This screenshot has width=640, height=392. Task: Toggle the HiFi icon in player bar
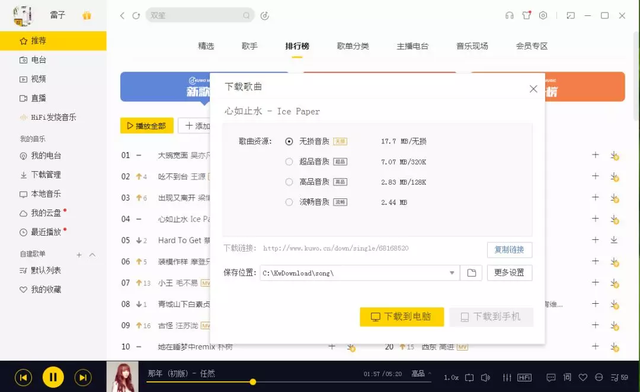tap(524, 378)
